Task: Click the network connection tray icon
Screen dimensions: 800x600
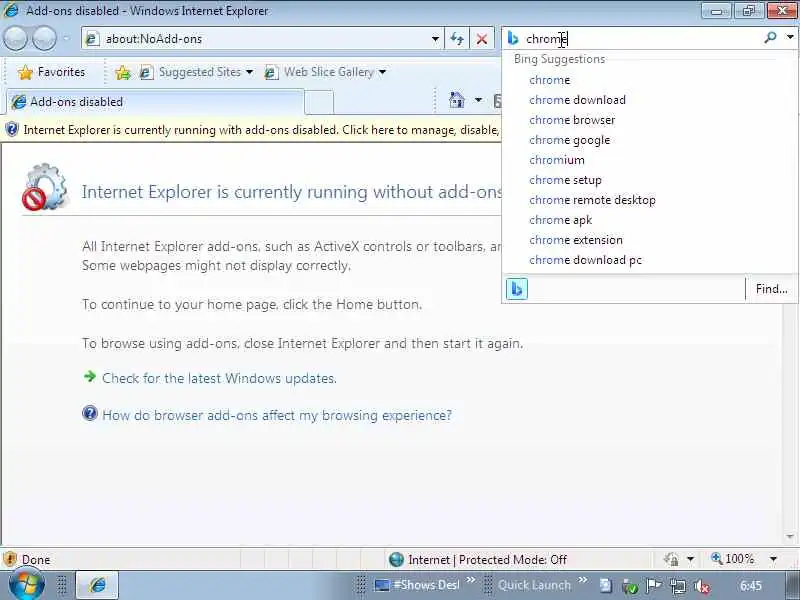Action: pos(678,586)
